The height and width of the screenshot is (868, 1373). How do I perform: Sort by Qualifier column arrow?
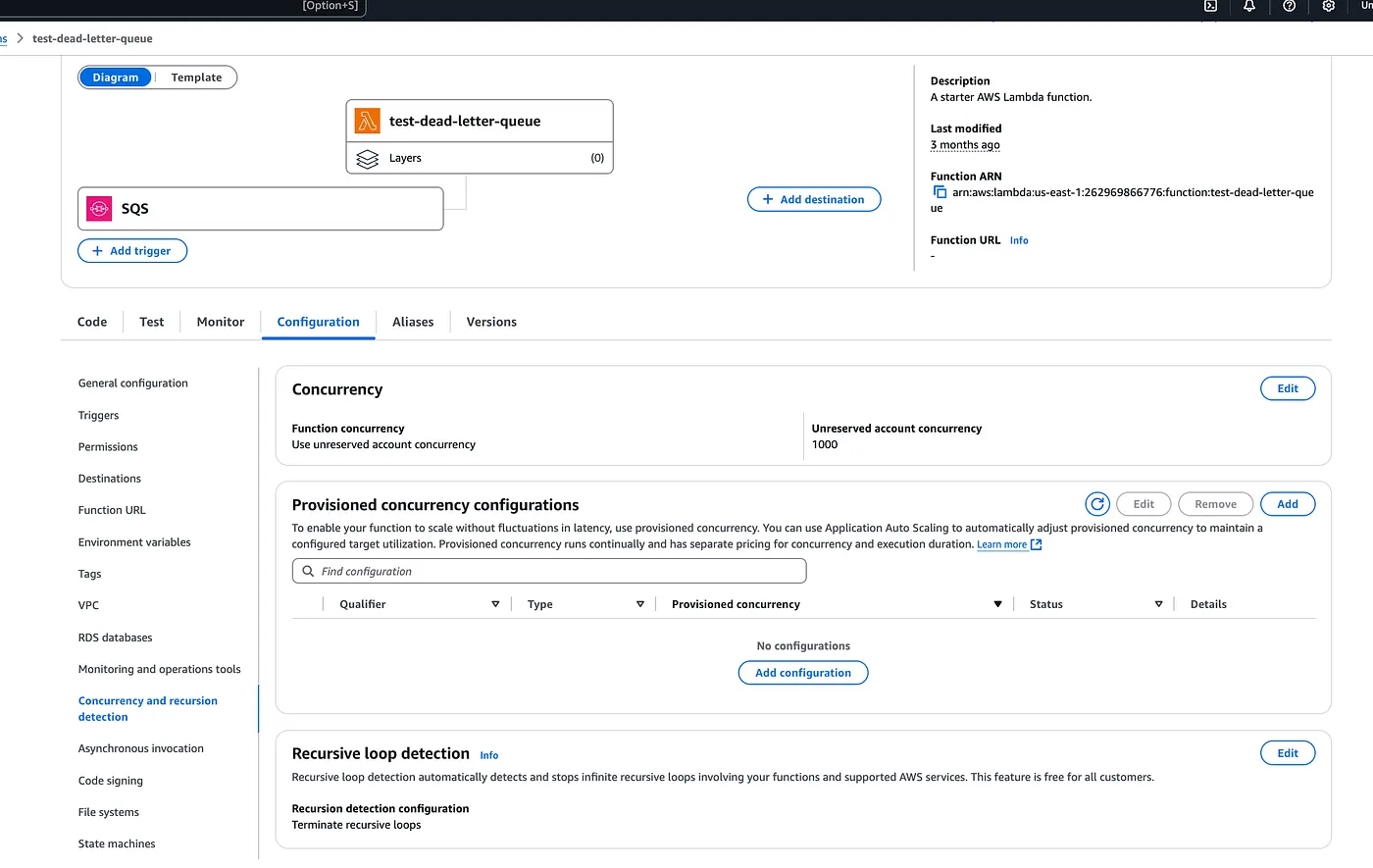click(x=495, y=604)
